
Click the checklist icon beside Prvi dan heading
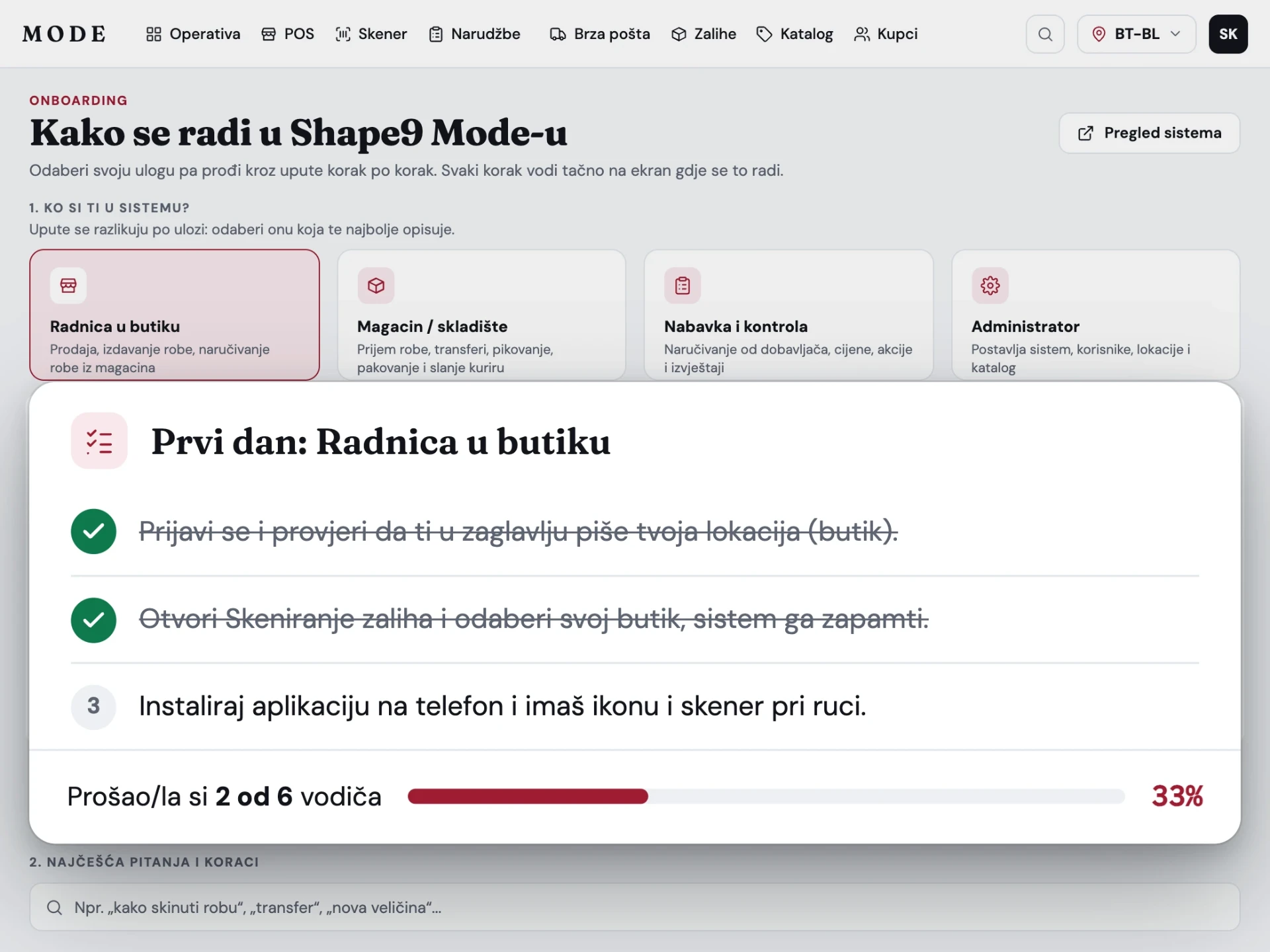(x=99, y=441)
